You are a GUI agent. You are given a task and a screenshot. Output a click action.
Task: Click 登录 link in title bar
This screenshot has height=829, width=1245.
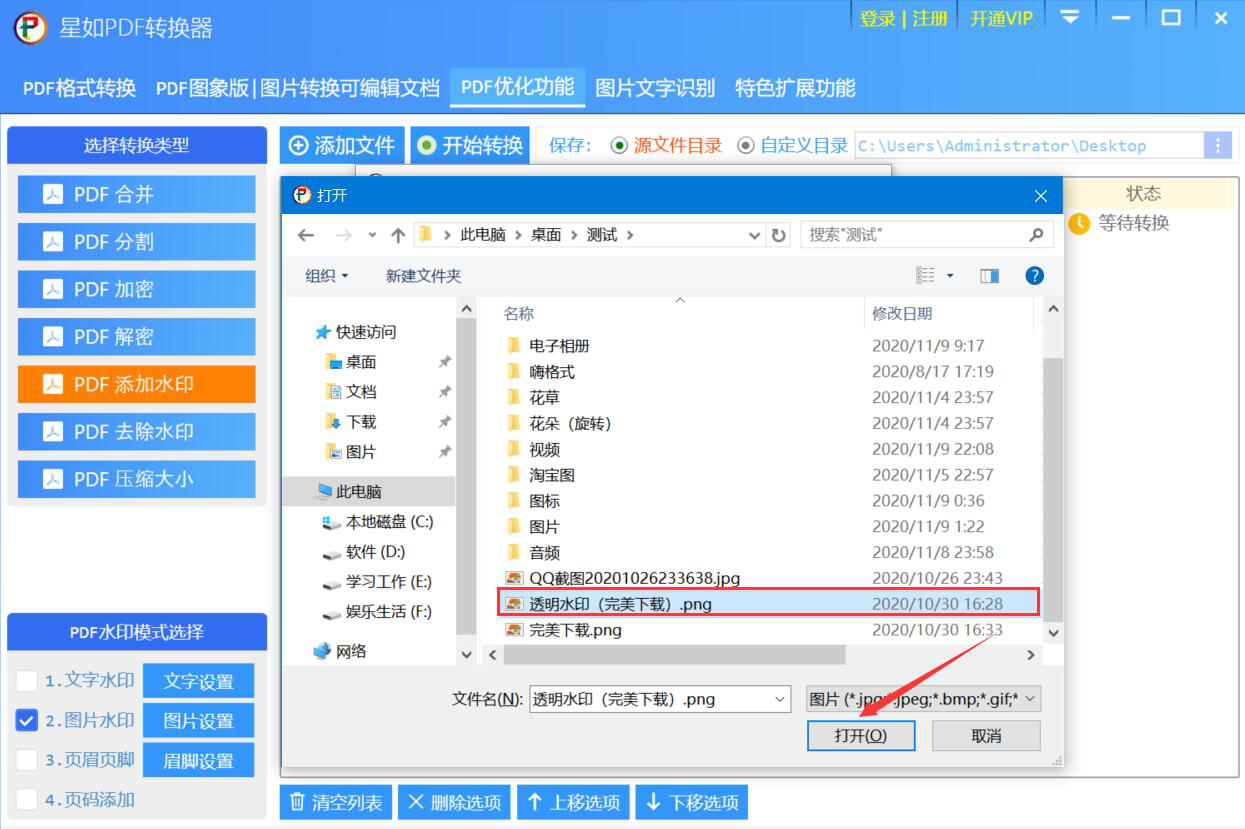click(878, 18)
